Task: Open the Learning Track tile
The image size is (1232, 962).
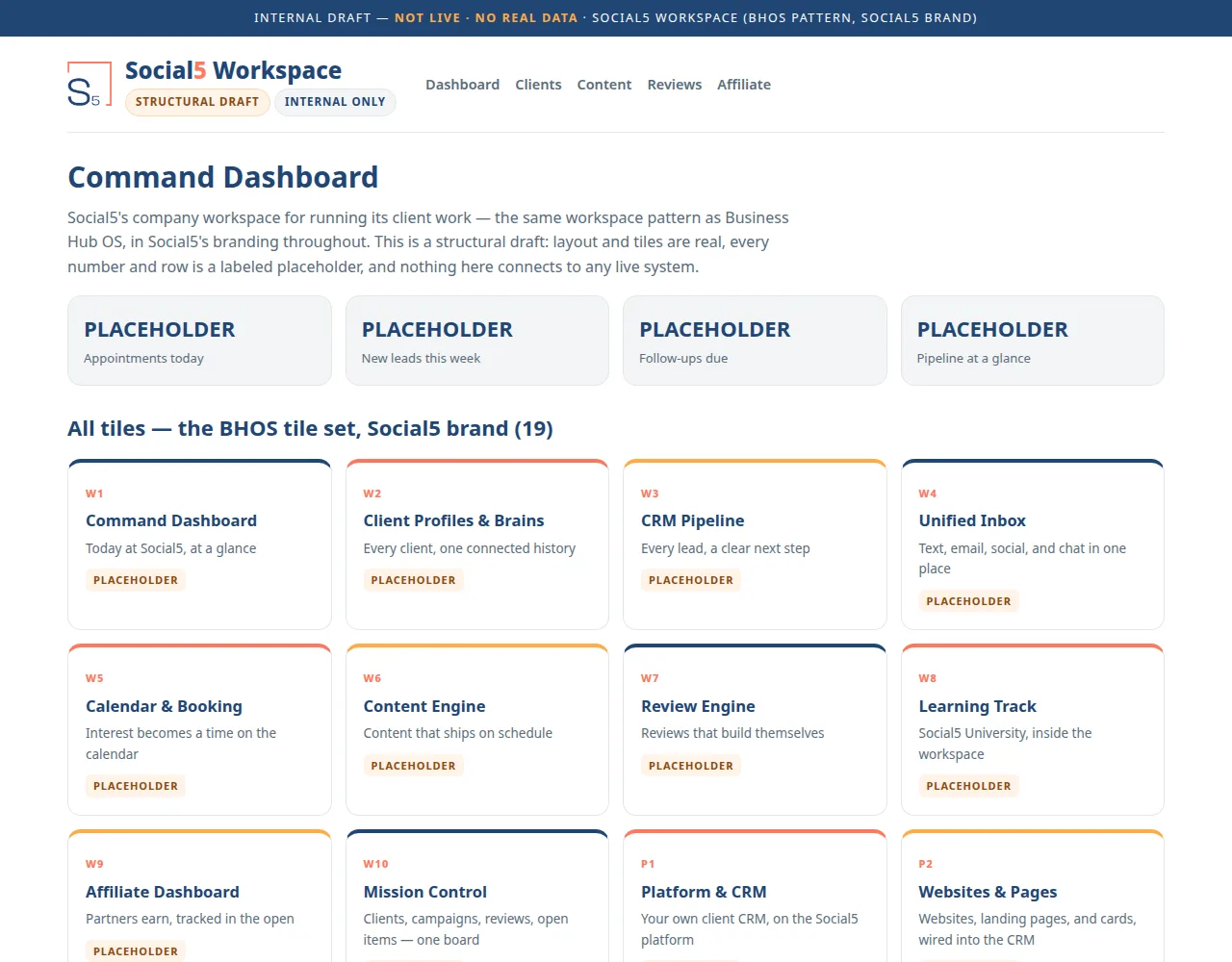Action: [x=1033, y=730]
